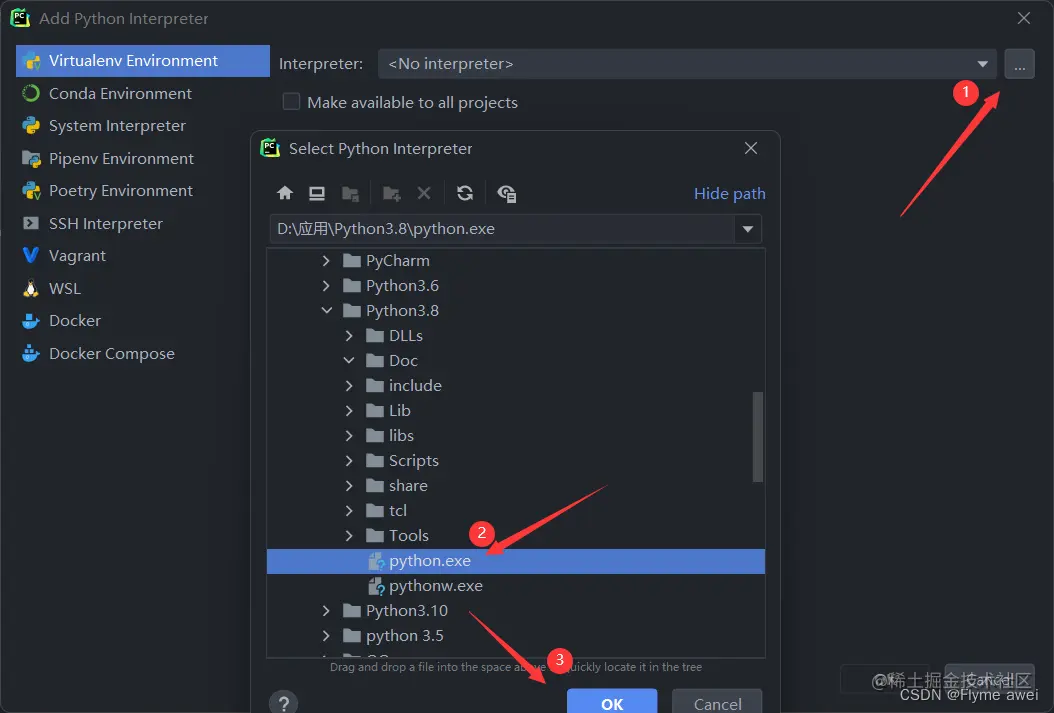
Task: Click the Scripts folder icon
Action: (375, 461)
